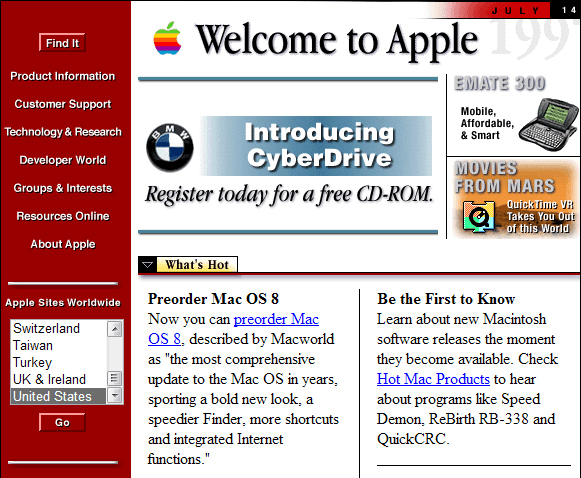Open the What's Hot tab
Image resolution: width=581 pixels, height=478 pixels.
[x=197, y=265]
